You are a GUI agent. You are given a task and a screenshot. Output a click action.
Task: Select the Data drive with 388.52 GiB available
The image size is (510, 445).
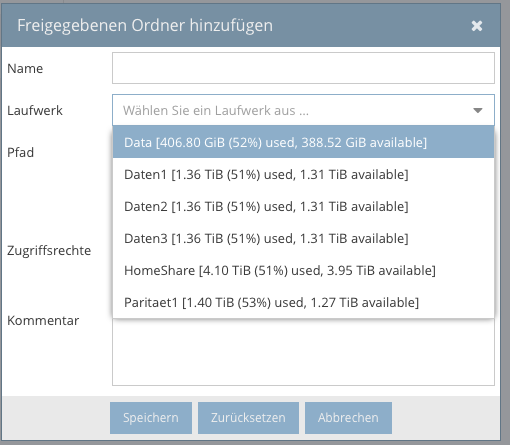303,142
